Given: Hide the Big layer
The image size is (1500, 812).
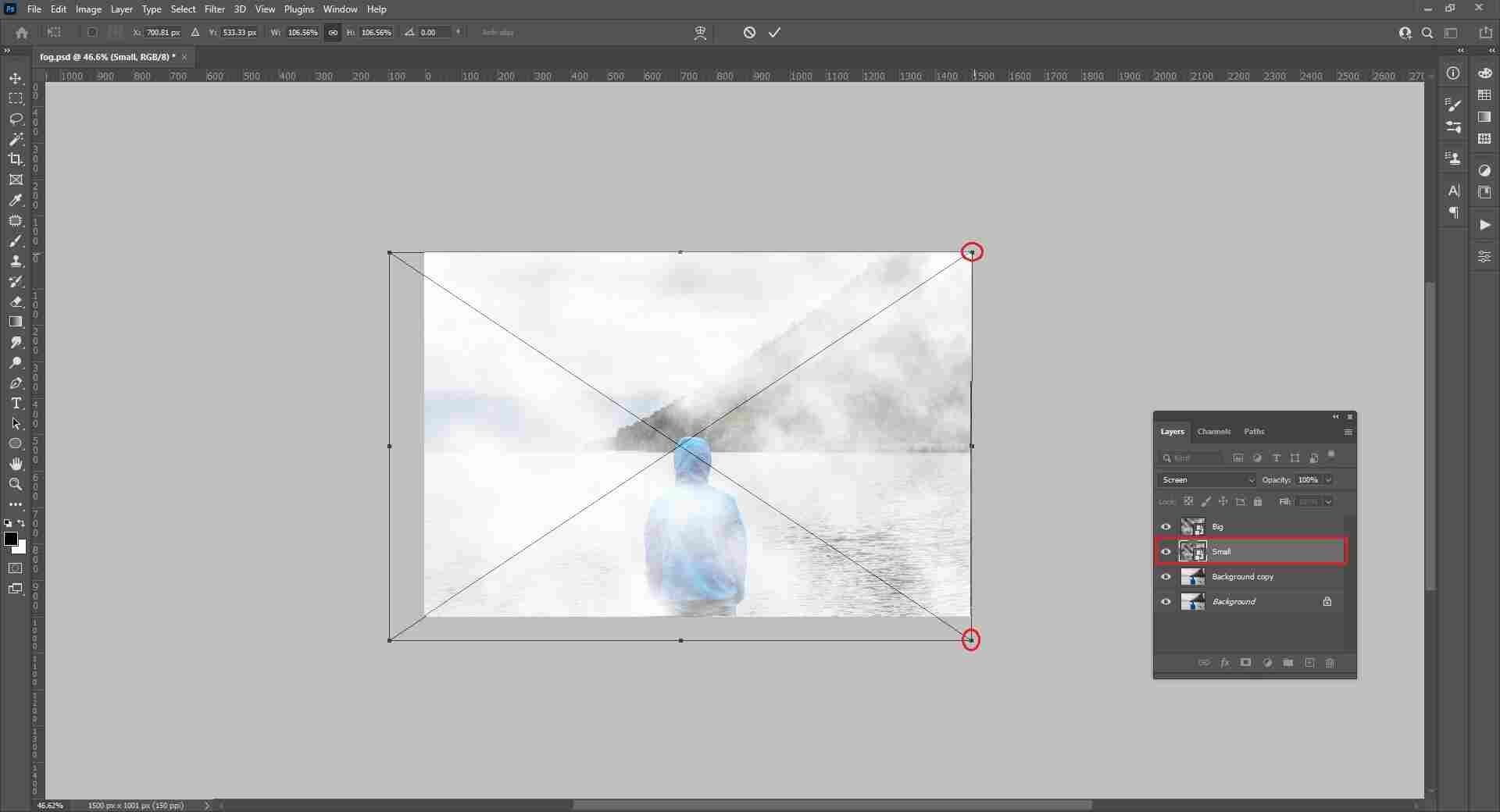Looking at the screenshot, I should pyautogui.click(x=1165, y=527).
